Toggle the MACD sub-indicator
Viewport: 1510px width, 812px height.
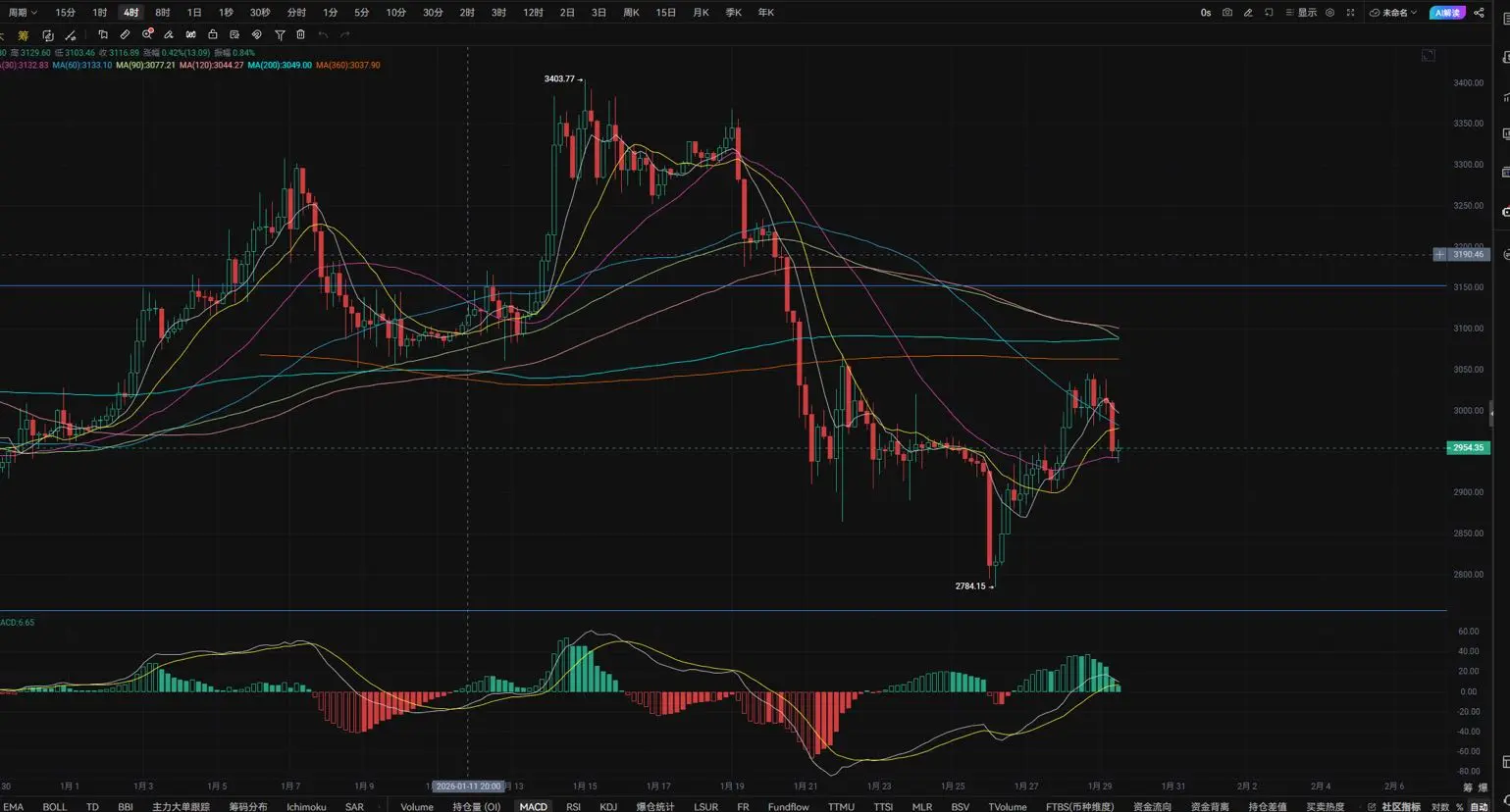[533, 806]
